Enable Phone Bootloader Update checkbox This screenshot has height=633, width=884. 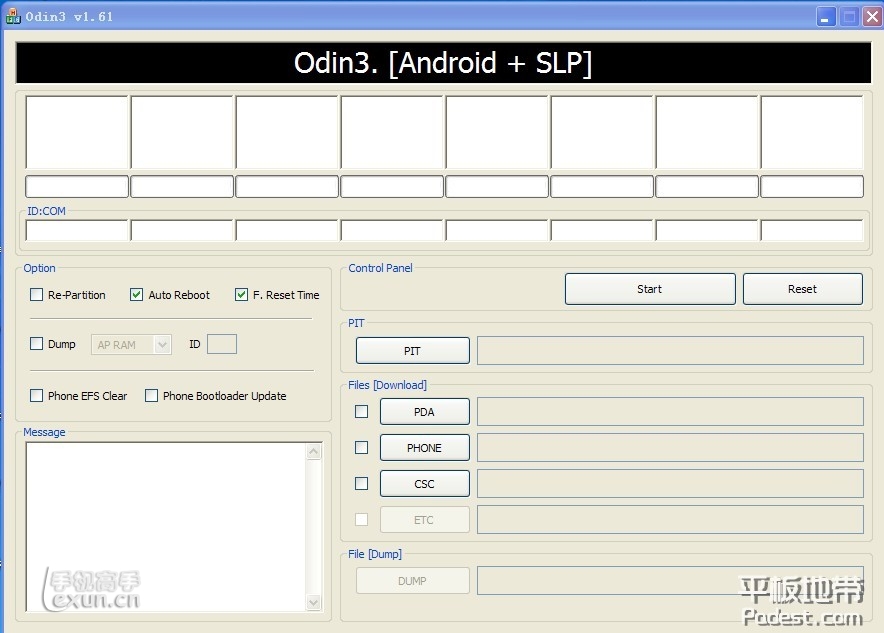pos(152,396)
